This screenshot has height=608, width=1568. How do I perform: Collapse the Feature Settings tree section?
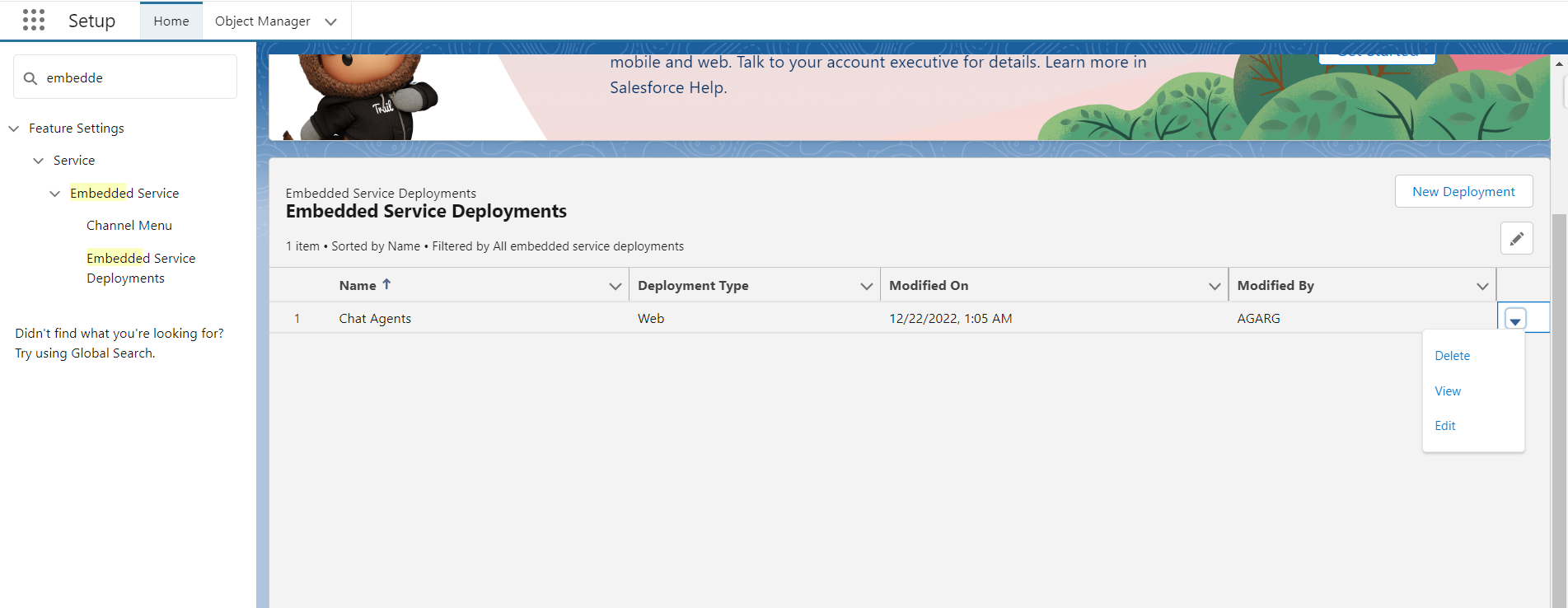click(14, 129)
